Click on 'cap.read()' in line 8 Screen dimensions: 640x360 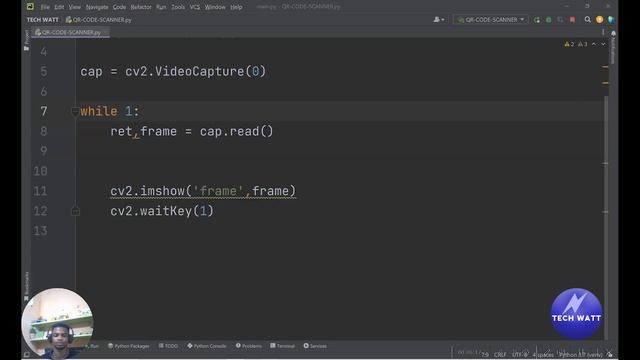pos(236,131)
